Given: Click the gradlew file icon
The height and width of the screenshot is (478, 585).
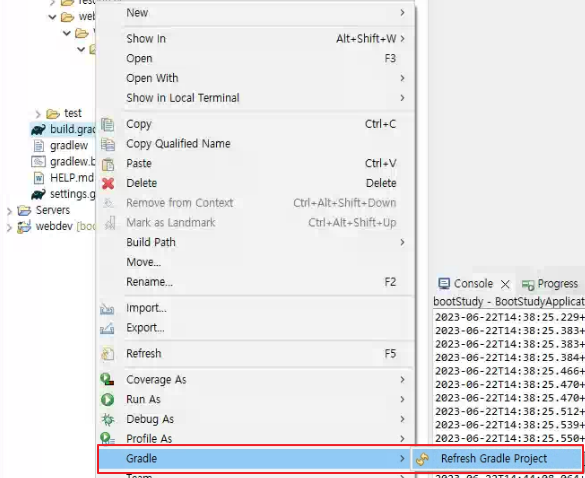Looking at the screenshot, I should (39, 146).
